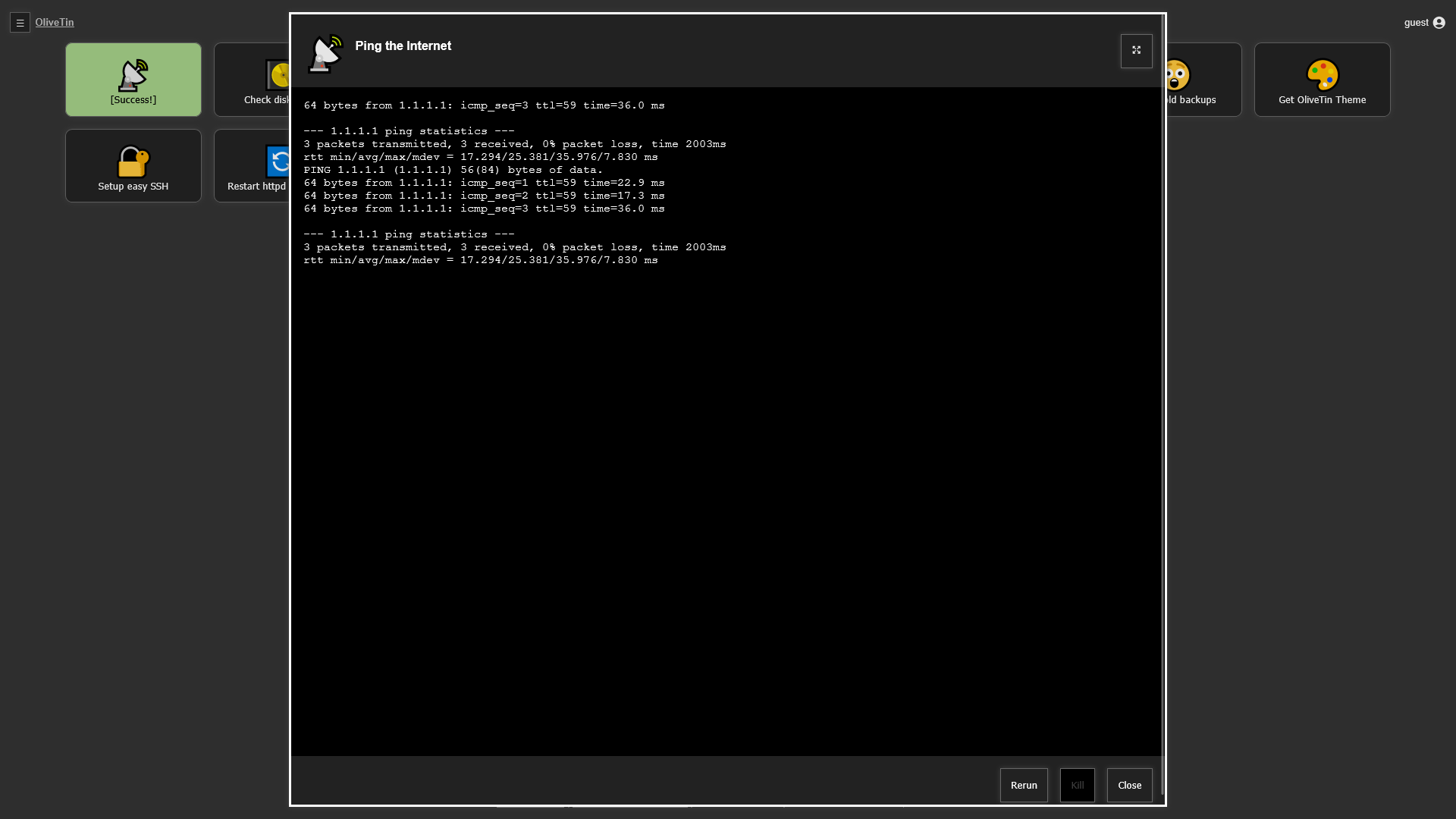Click the astonished face icon on backups tile
The image size is (1456, 819).
tap(1177, 75)
